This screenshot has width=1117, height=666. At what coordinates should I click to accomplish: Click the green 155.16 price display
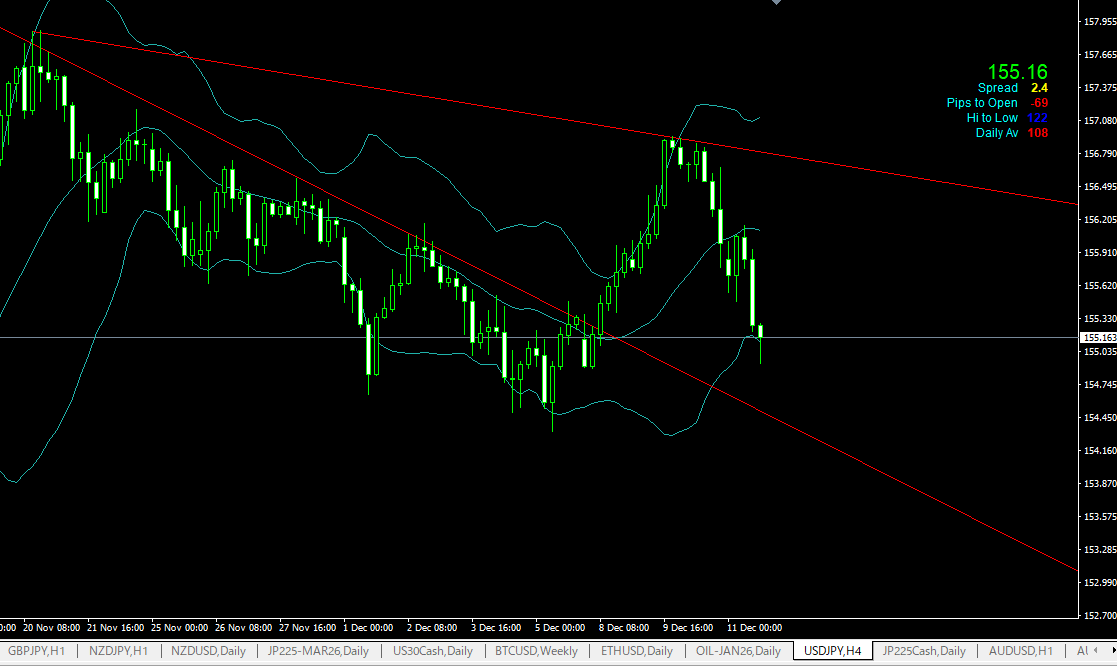[x=1017, y=72]
